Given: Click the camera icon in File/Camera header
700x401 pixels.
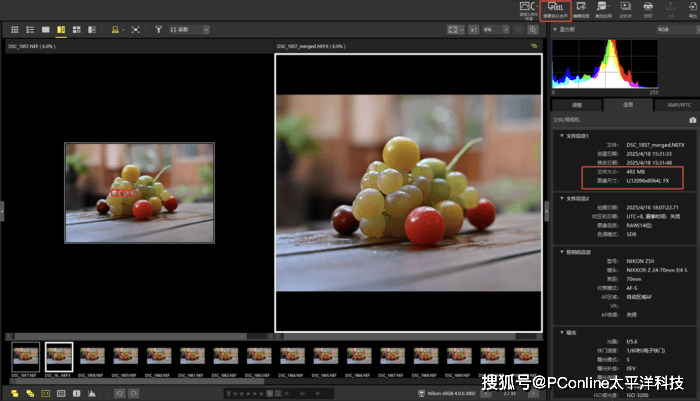Looking at the screenshot, I should 691,119.
